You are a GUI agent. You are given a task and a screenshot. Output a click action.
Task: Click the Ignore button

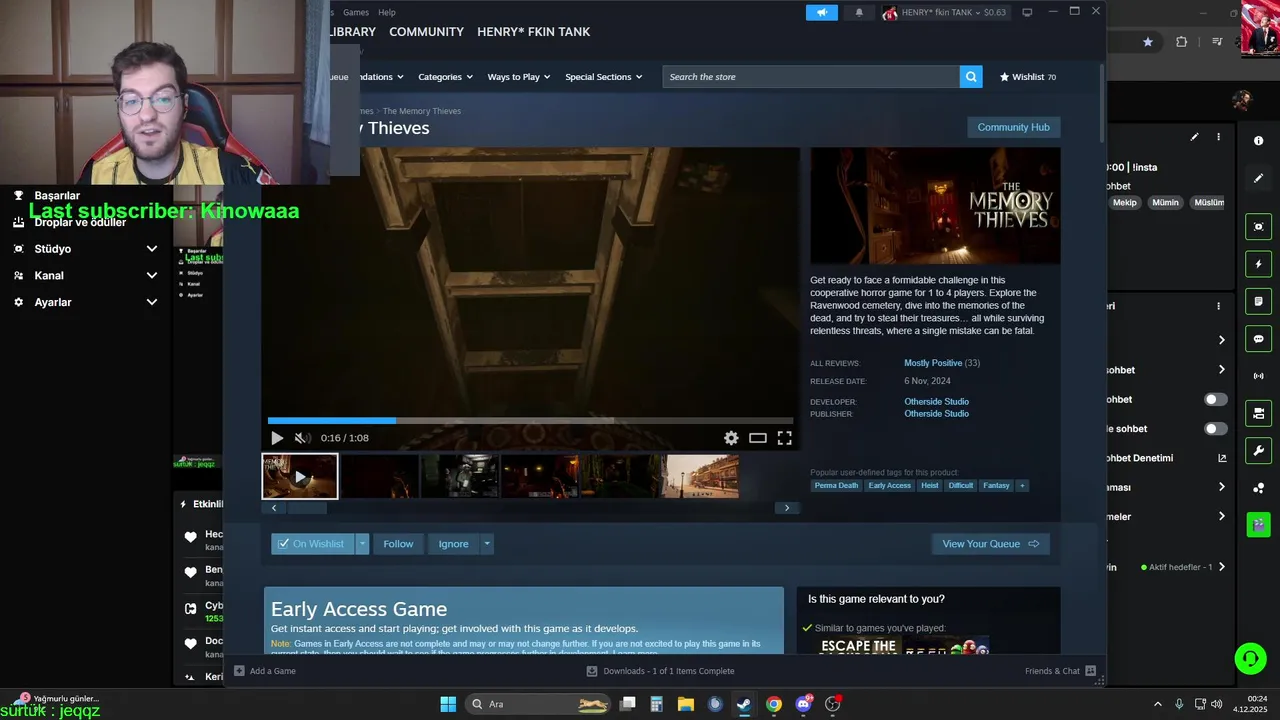point(453,544)
